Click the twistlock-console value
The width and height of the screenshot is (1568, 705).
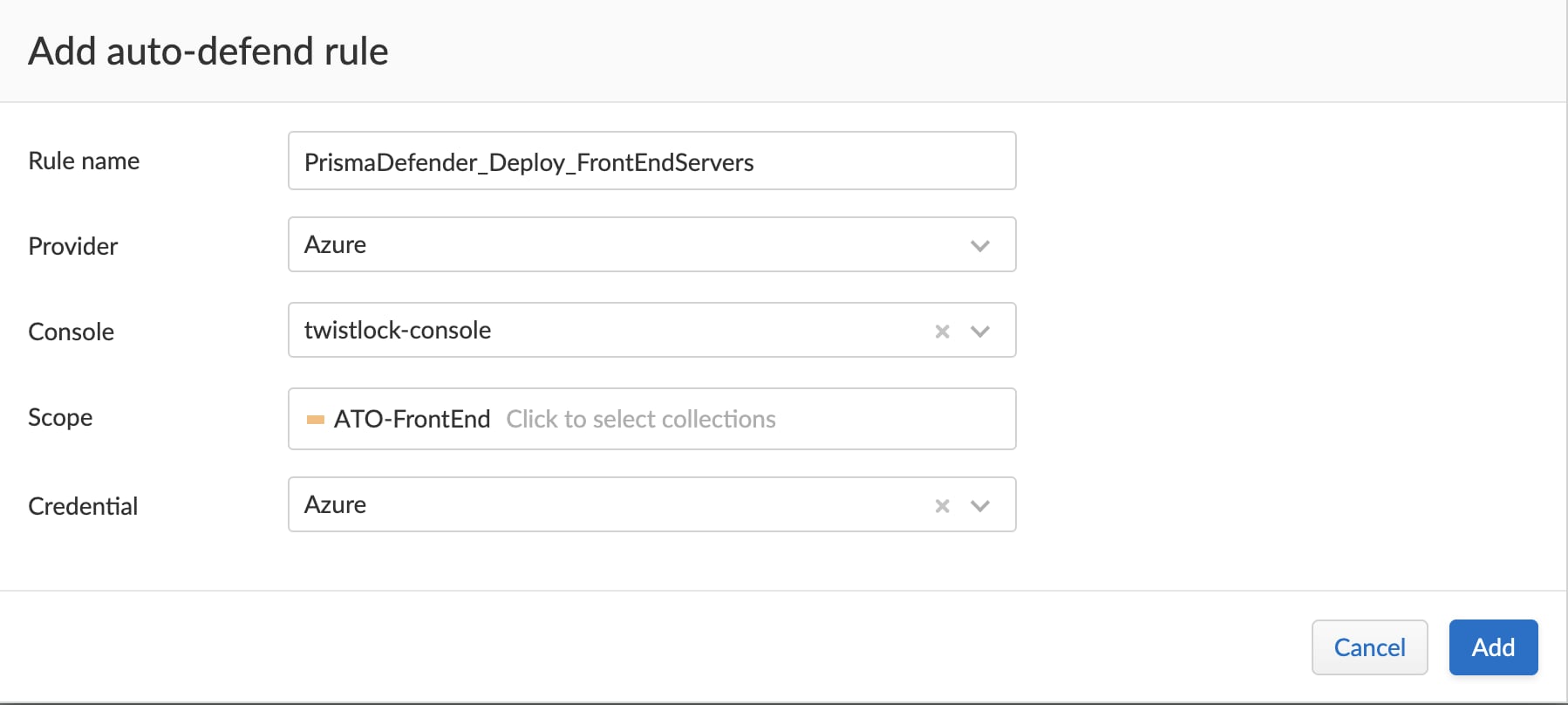(x=398, y=330)
